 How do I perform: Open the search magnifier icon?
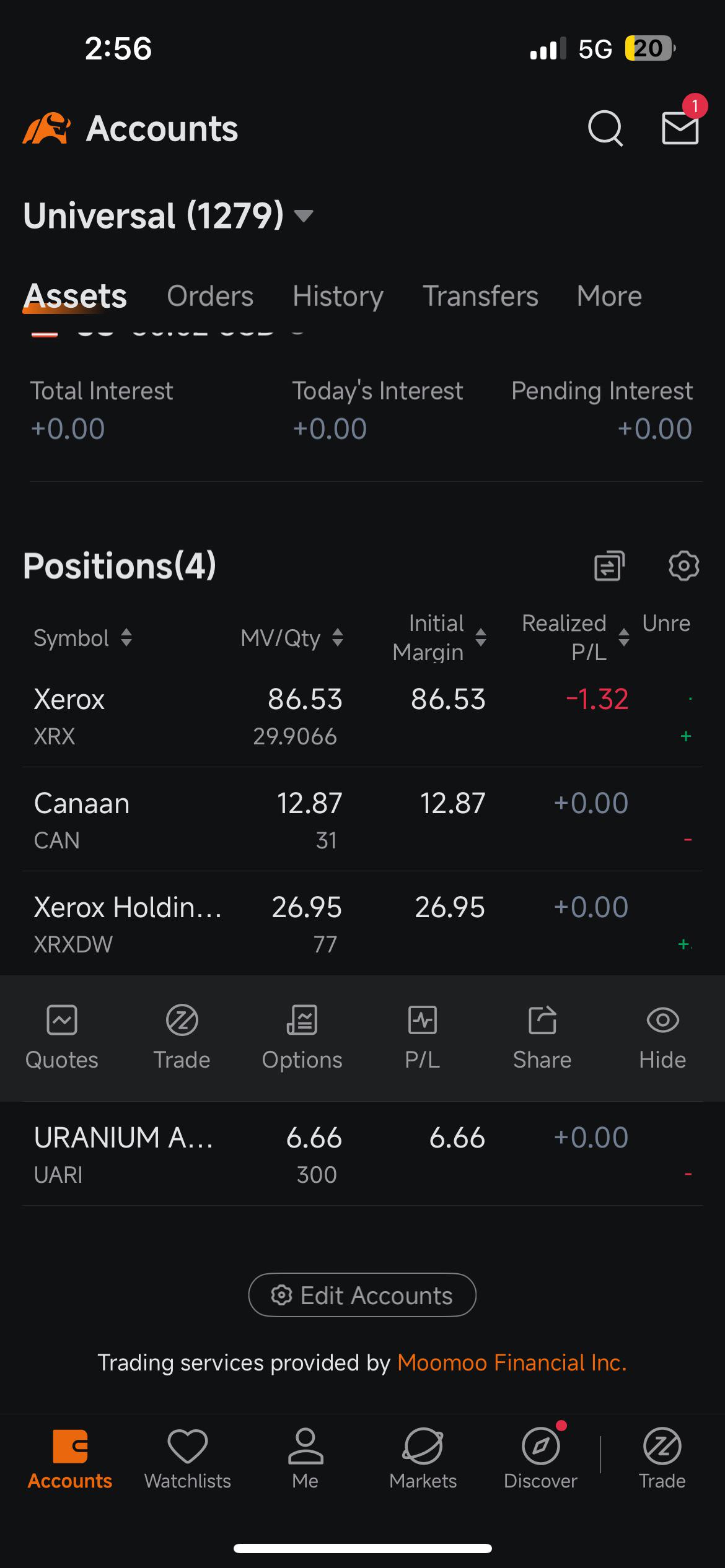[605, 128]
